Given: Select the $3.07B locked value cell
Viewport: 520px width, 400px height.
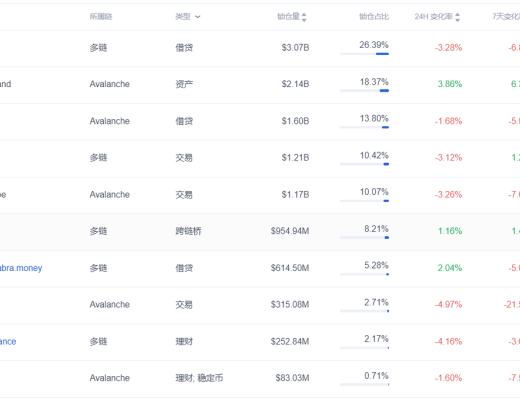Looking at the screenshot, I should click(295, 48).
